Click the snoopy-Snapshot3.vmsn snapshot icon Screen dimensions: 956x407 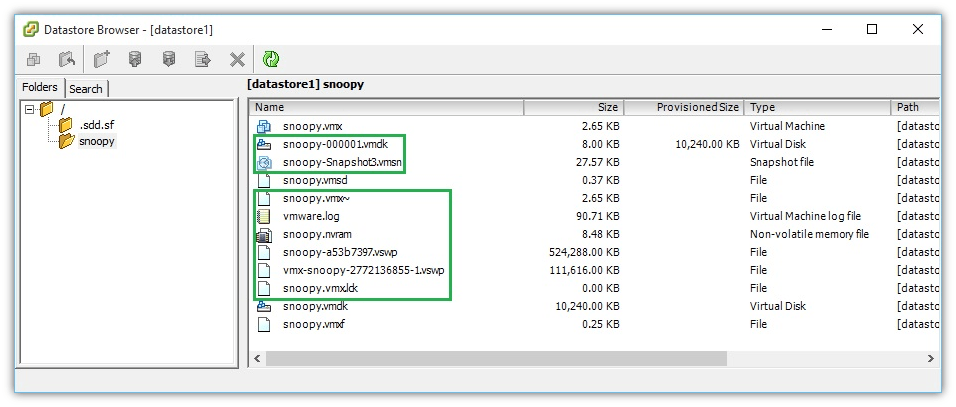coord(264,162)
